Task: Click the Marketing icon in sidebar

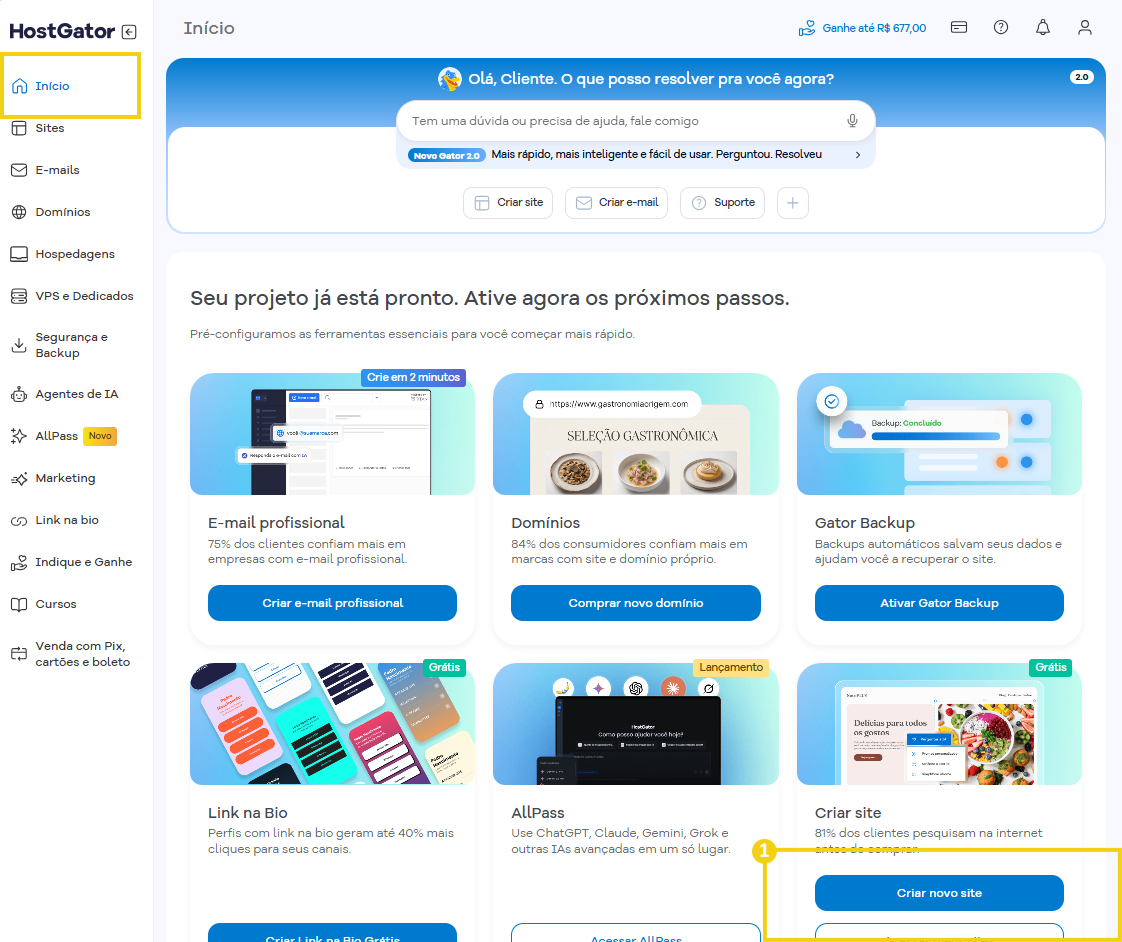Action: coord(19,479)
